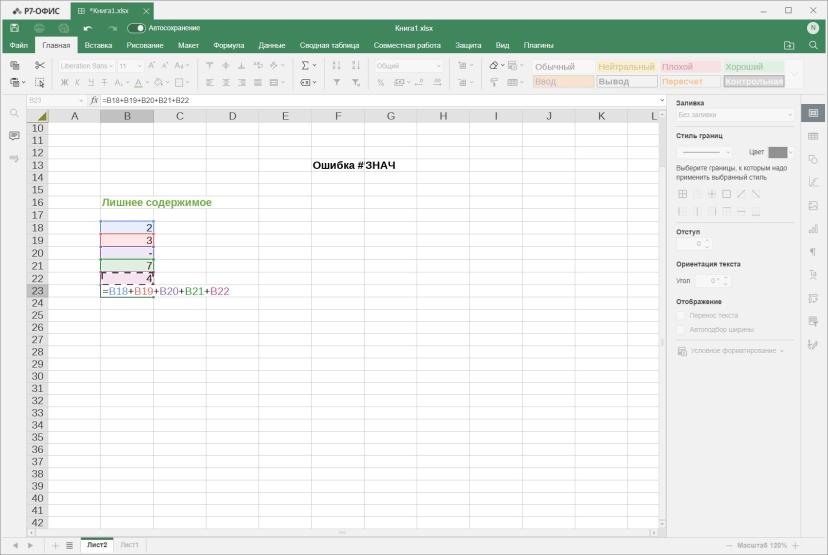Open shape settings in the right sidebar
This screenshot has width=828, height=555.
(813, 159)
